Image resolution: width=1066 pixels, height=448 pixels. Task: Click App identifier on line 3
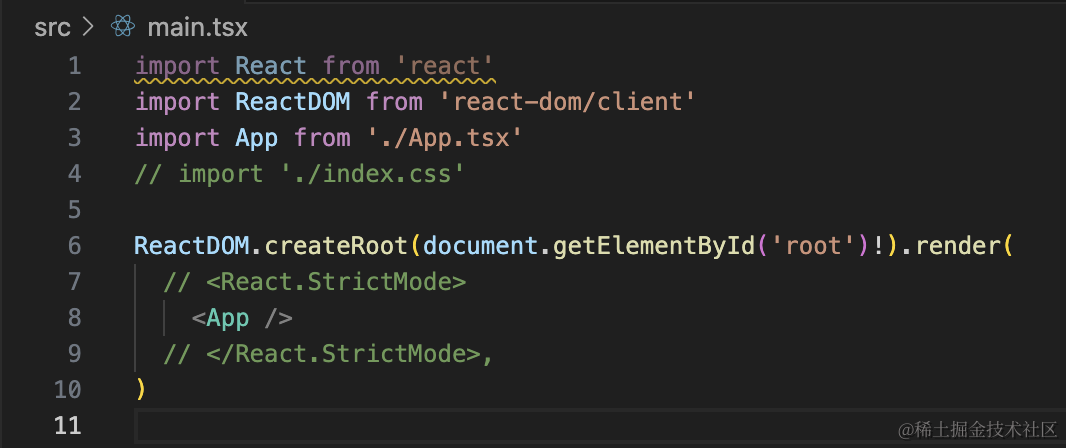pyautogui.click(x=256, y=139)
